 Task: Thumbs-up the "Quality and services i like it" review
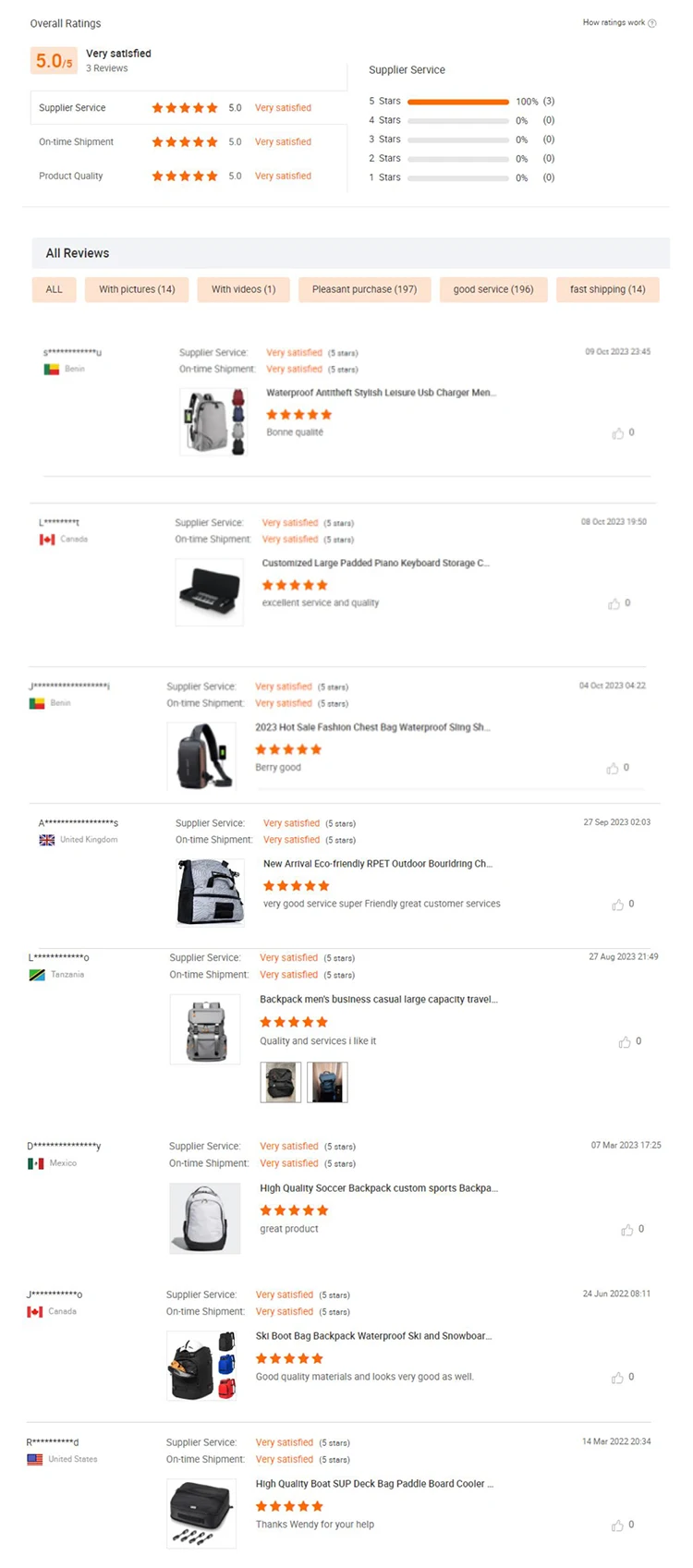pyautogui.click(x=625, y=1042)
